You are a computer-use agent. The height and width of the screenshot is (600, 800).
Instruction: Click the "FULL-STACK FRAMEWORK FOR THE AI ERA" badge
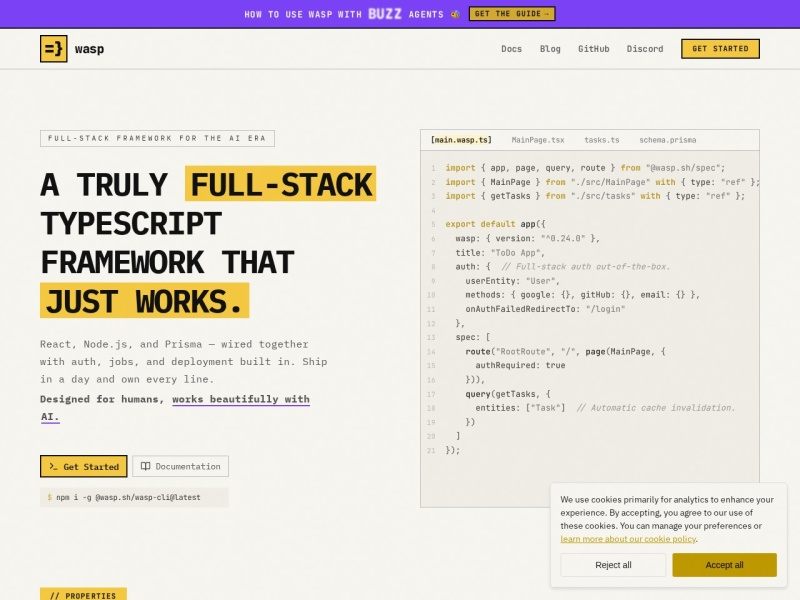click(x=157, y=138)
